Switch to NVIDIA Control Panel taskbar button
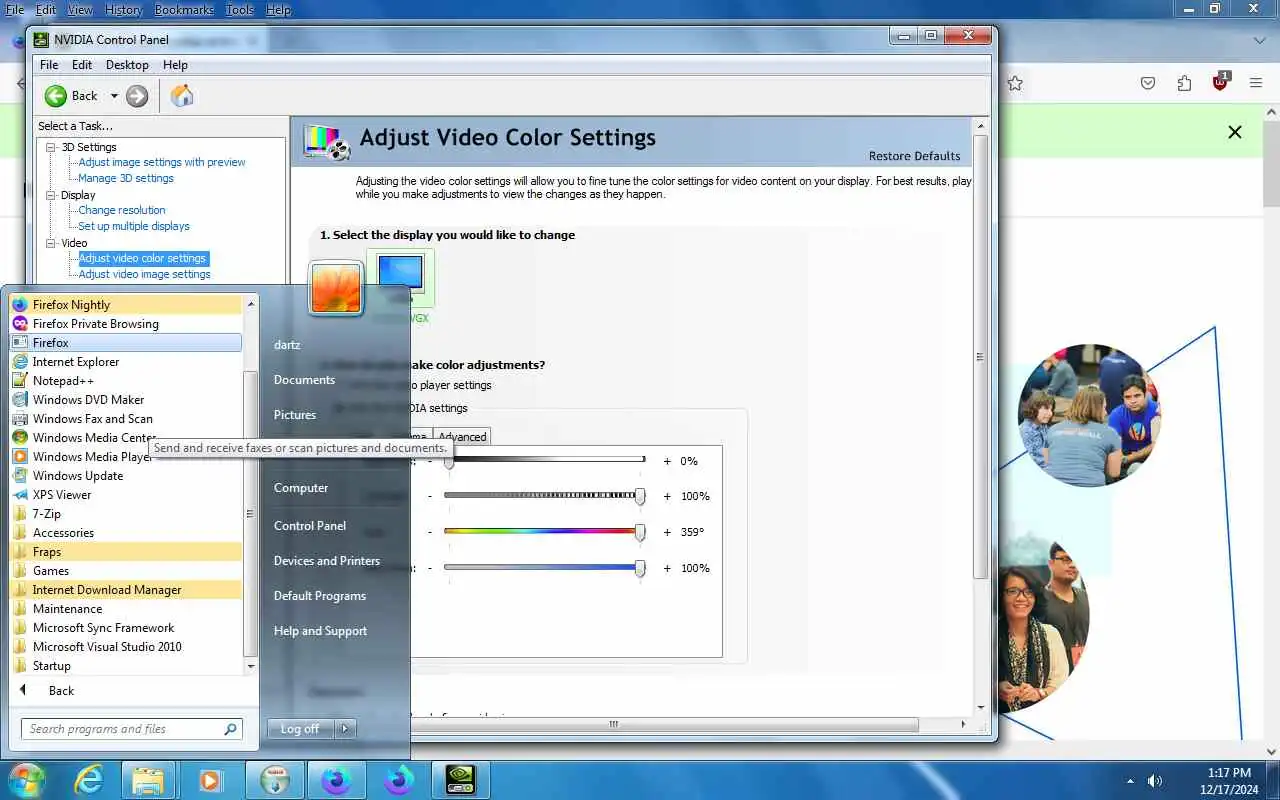 [461, 780]
